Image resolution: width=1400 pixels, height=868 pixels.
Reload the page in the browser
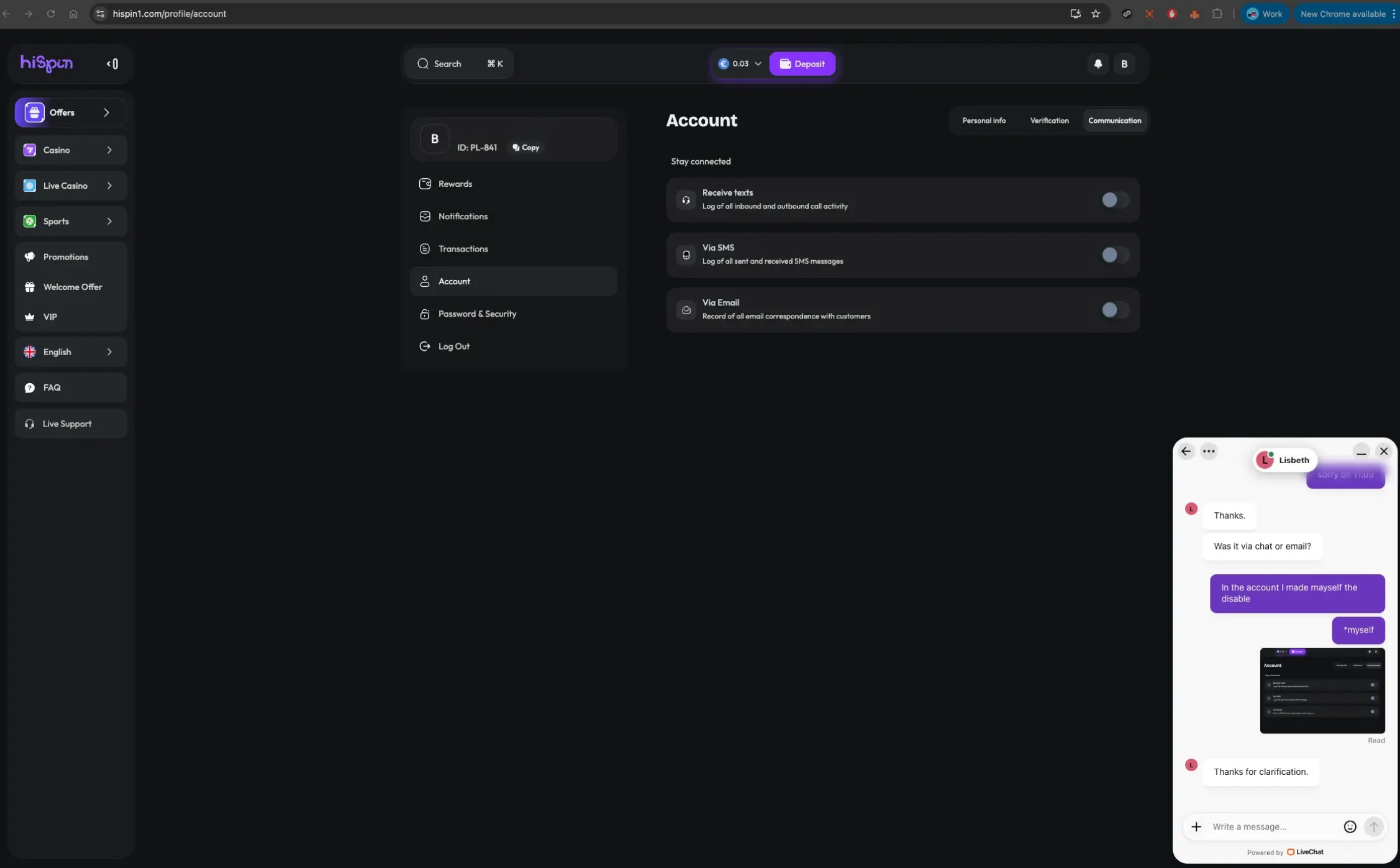click(51, 14)
